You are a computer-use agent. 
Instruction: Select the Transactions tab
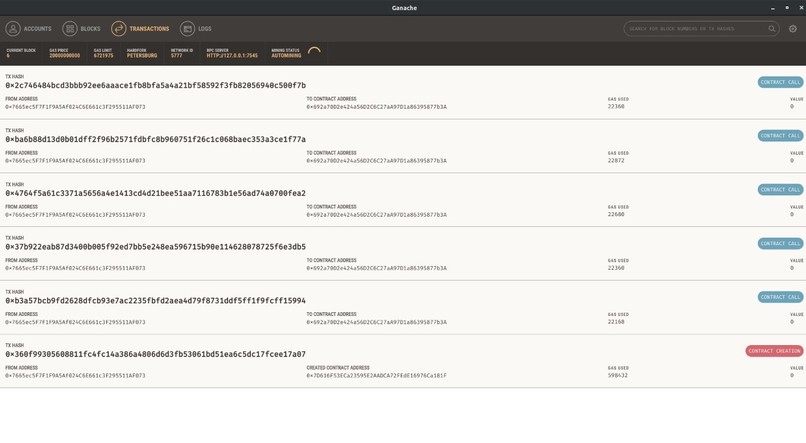(x=140, y=29)
